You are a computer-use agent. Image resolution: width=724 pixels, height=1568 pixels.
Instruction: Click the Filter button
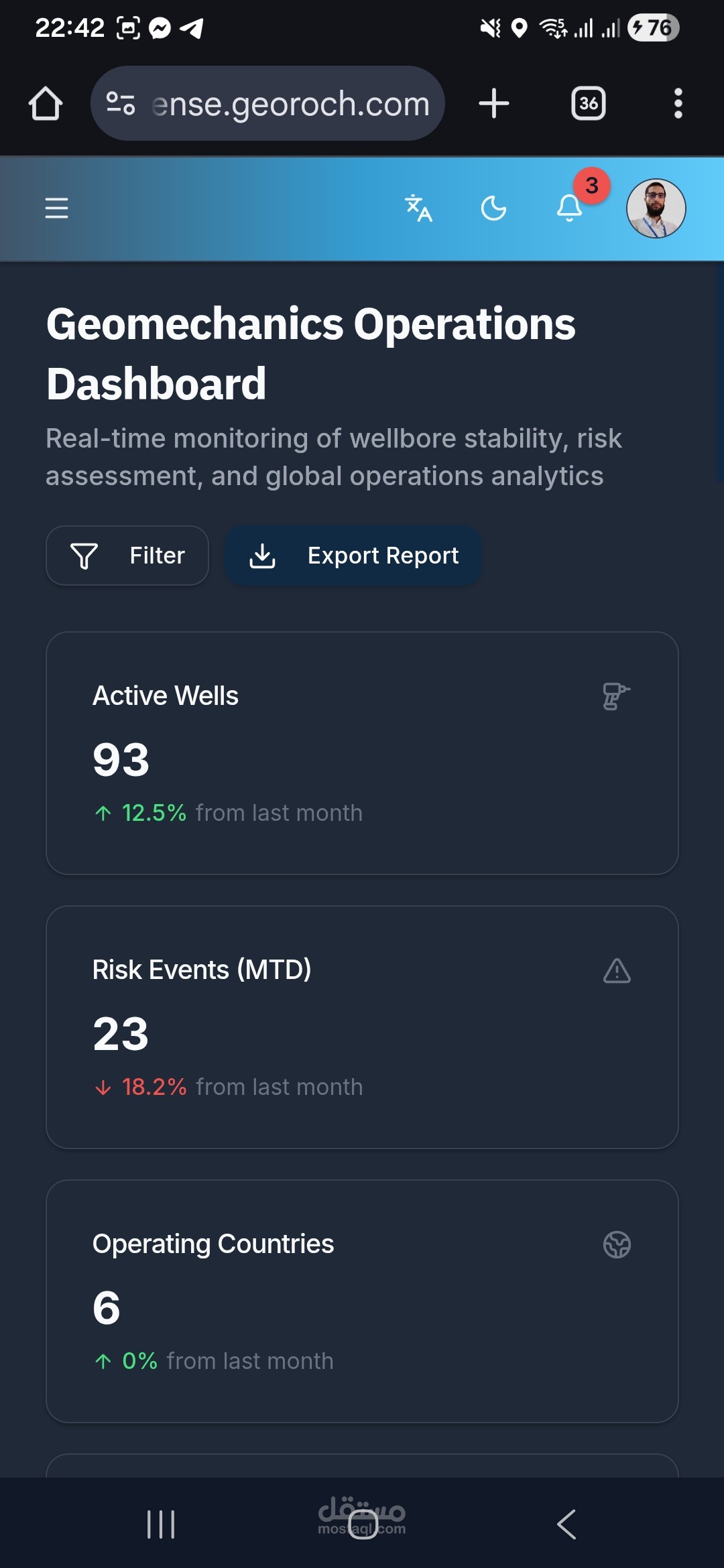[x=127, y=556]
